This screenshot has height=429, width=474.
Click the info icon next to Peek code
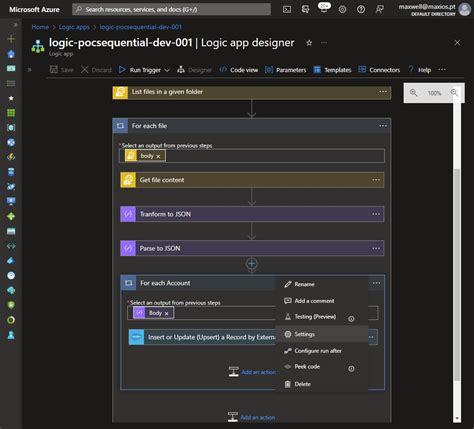pyautogui.click(x=351, y=369)
